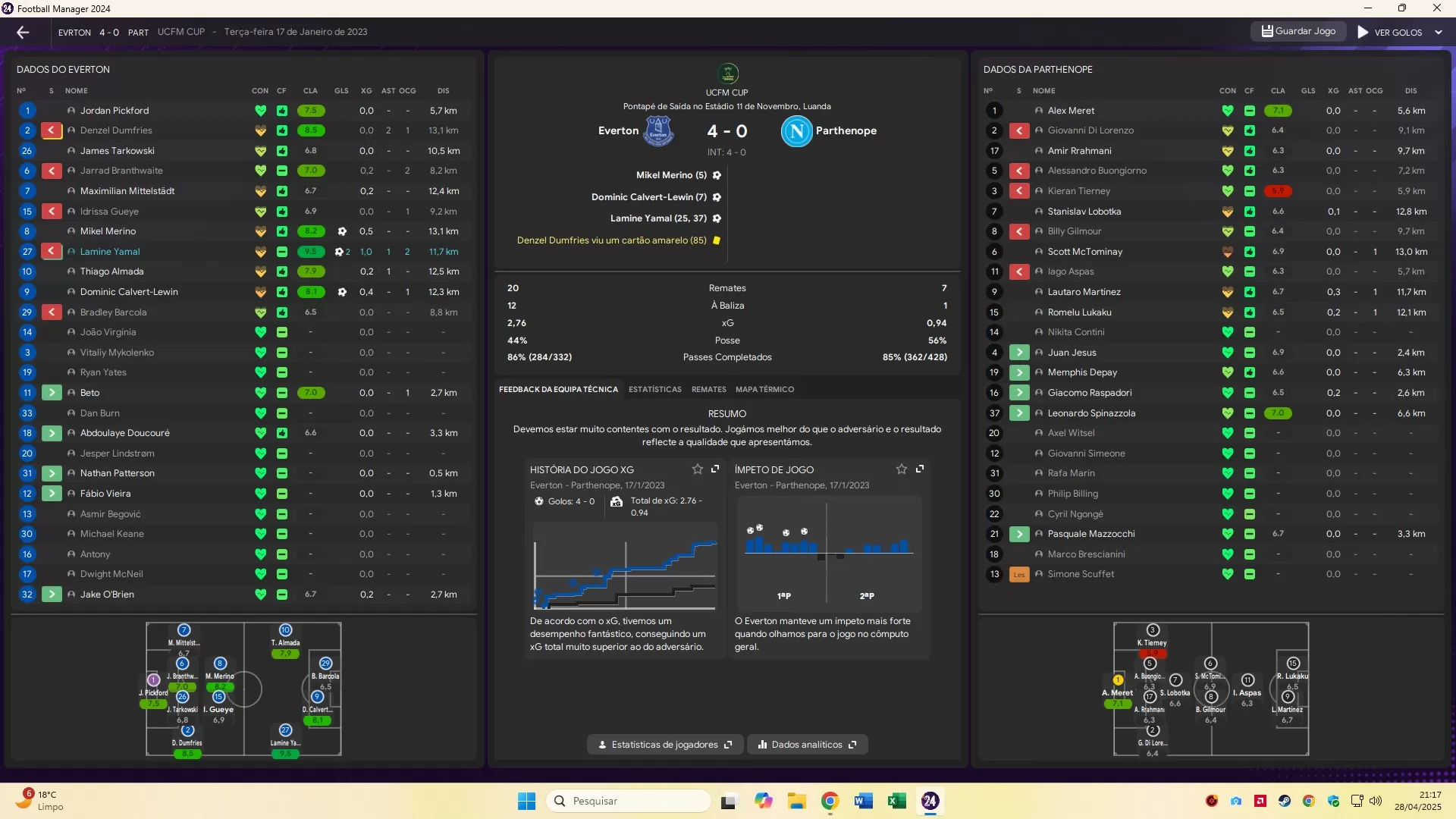Click Scott McTominay's condition heart icon
This screenshot has height=819, width=1456.
point(1227,252)
